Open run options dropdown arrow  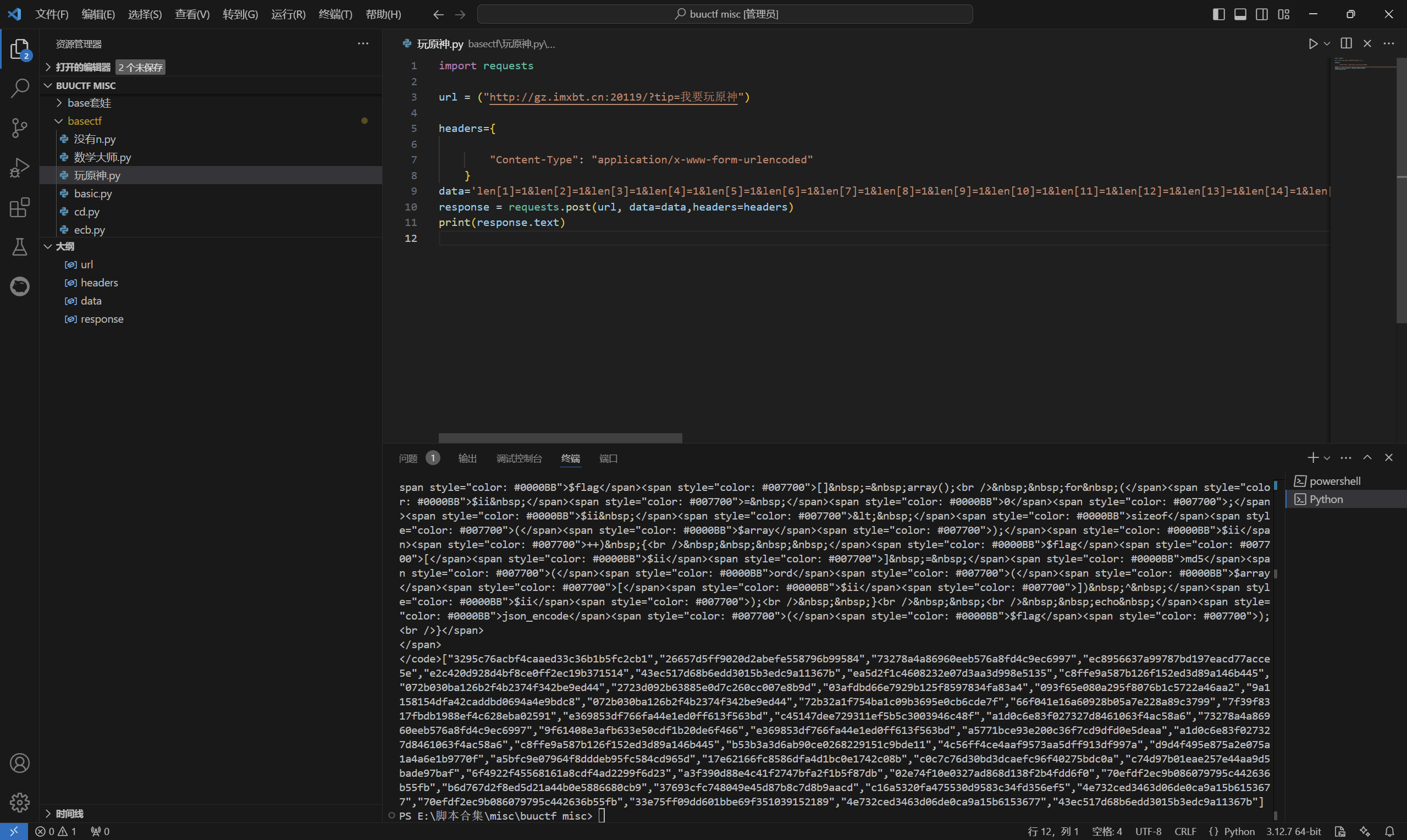(1327, 43)
